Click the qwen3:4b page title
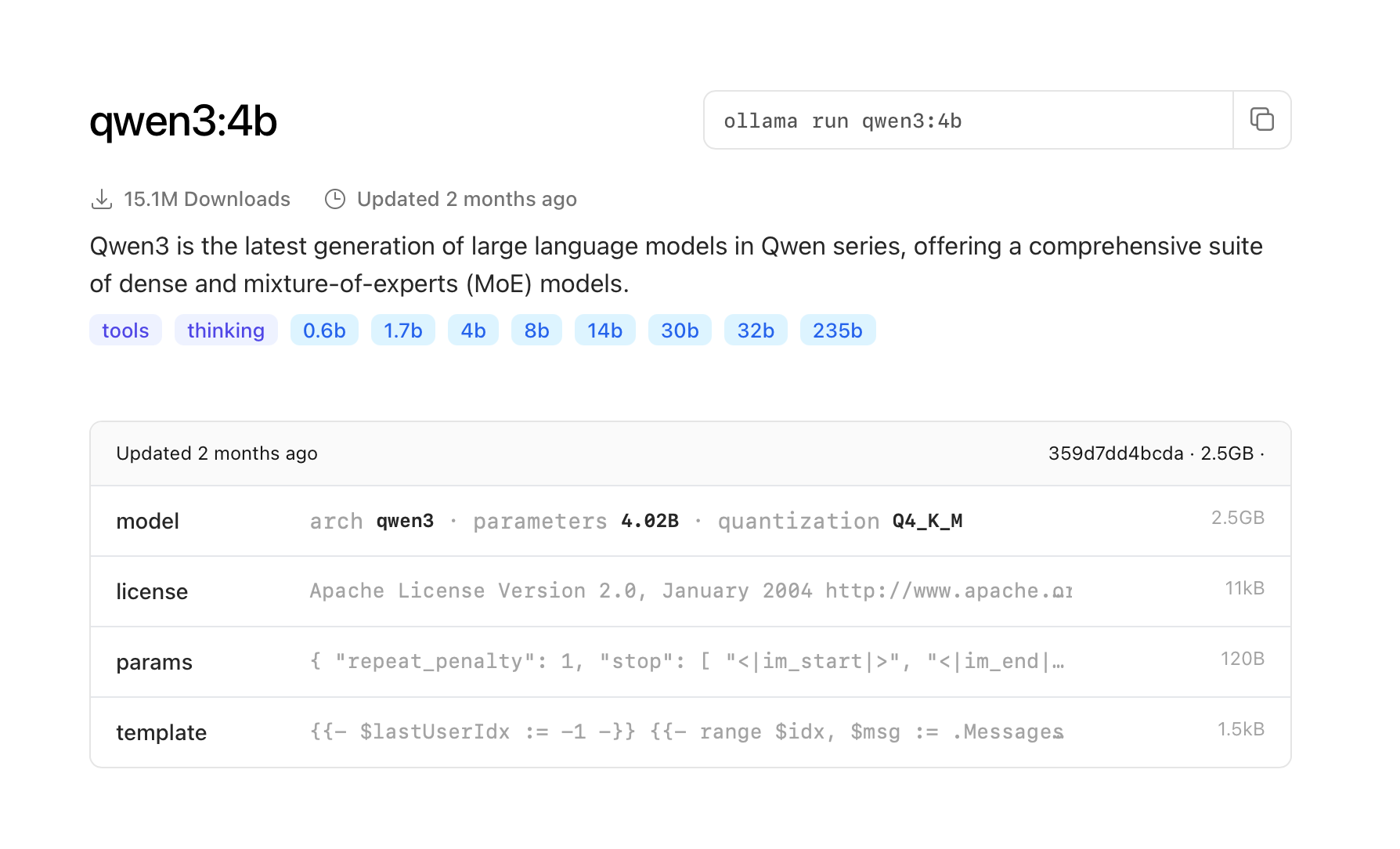1400x849 pixels. coord(183,121)
